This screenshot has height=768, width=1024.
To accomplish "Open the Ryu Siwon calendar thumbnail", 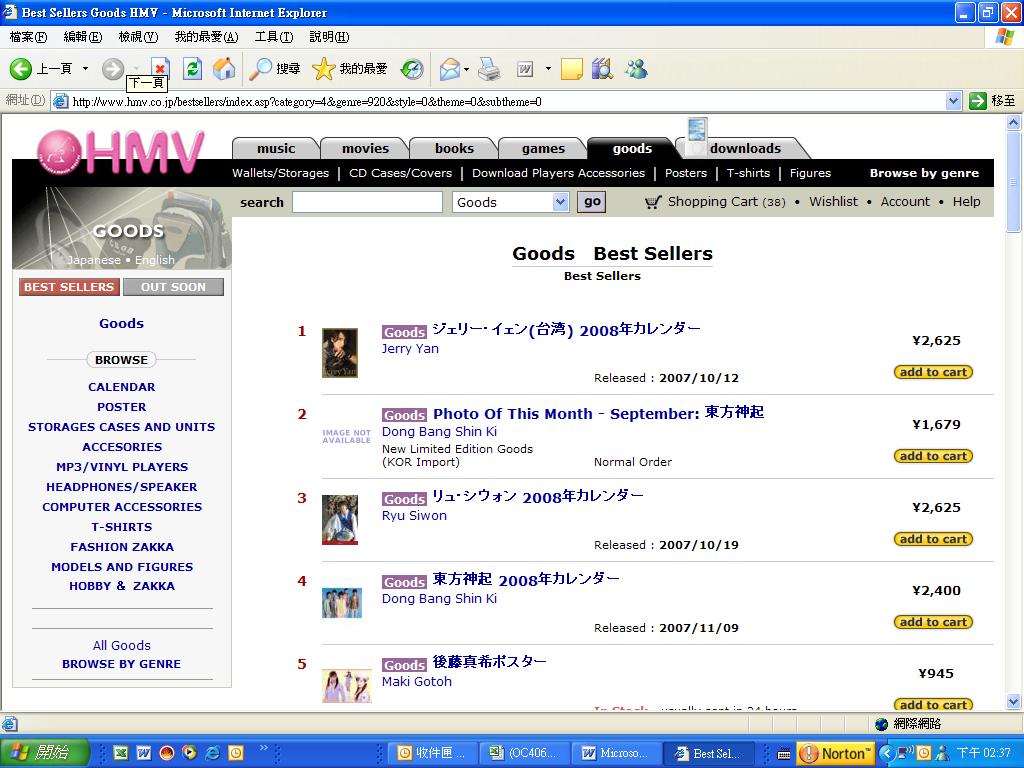I will coord(340,520).
